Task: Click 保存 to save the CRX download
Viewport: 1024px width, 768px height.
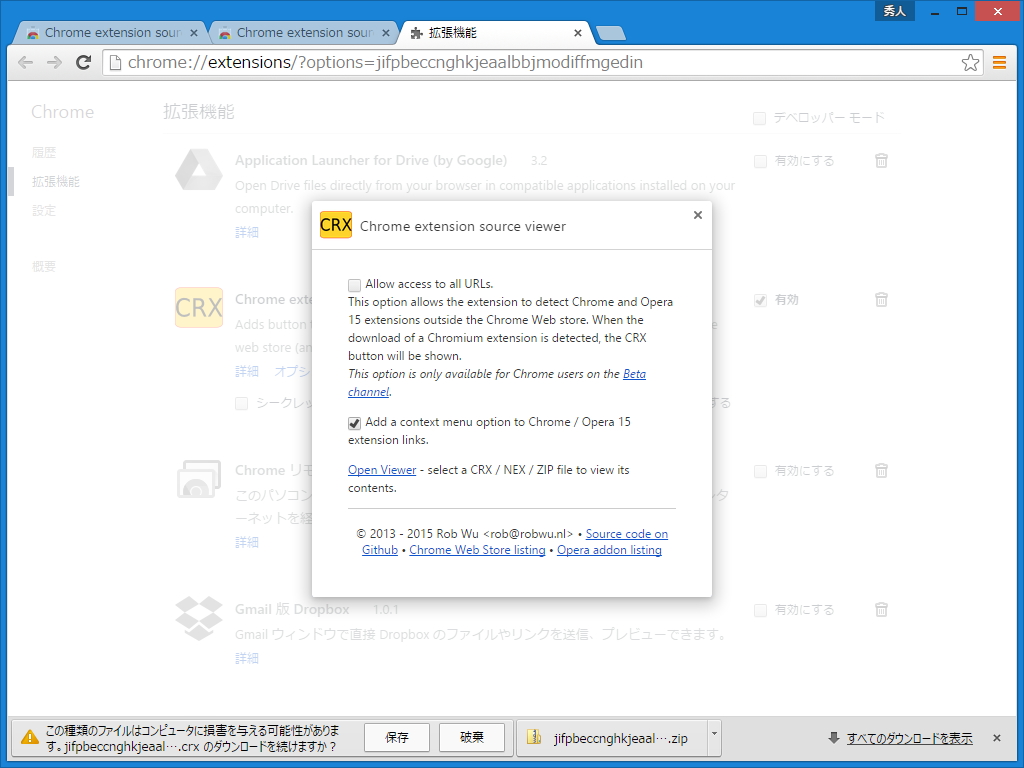Action: coord(396,737)
